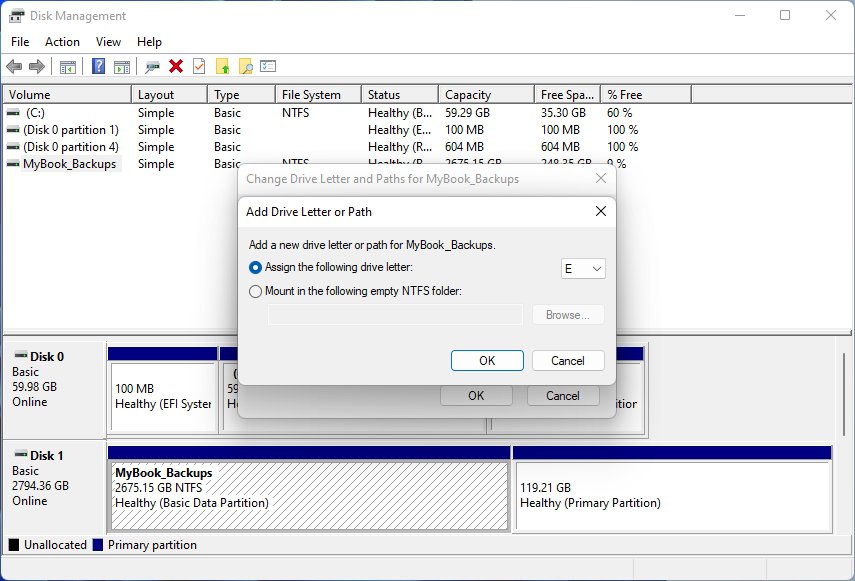Click the Disk 0 Basic 59.98 GB label

click(x=53, y=390)
